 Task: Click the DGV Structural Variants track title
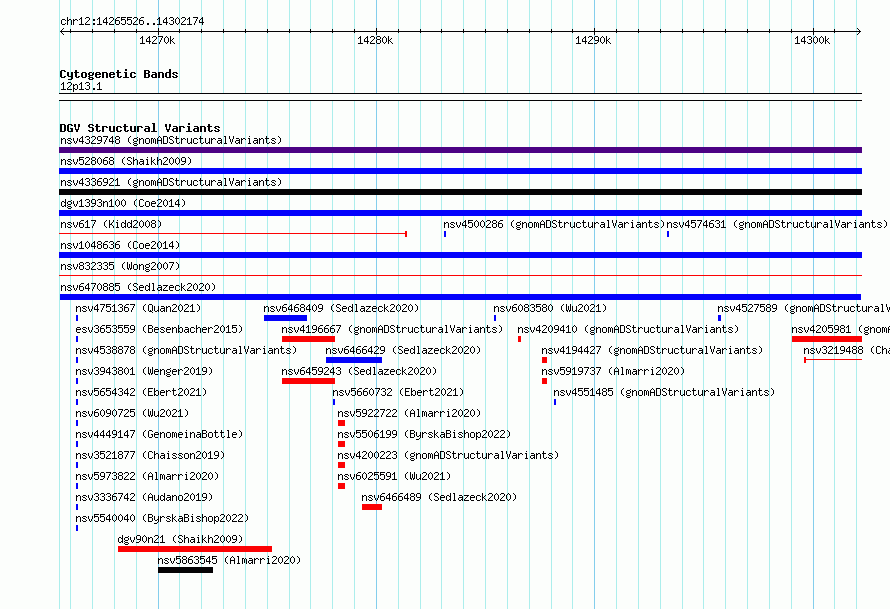click(x=140, y=128)
